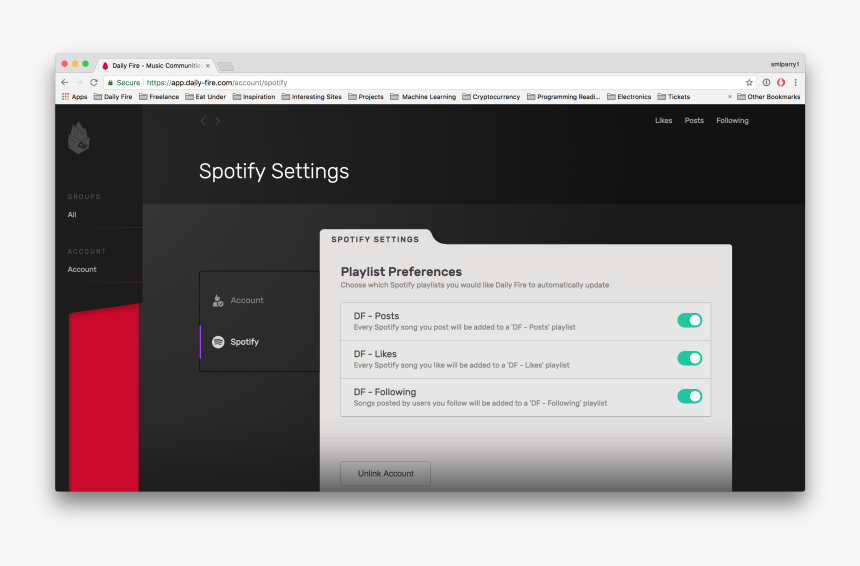
Task: Click the in-app previous page chevron
Action: pos(203,121)
